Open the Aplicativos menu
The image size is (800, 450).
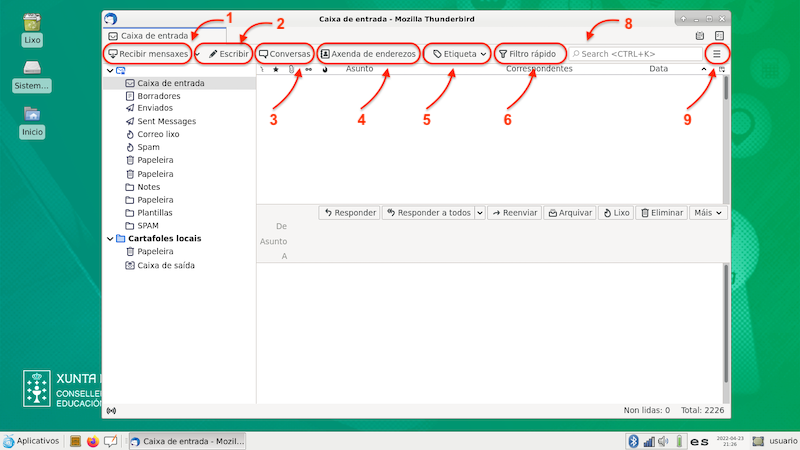31,441
